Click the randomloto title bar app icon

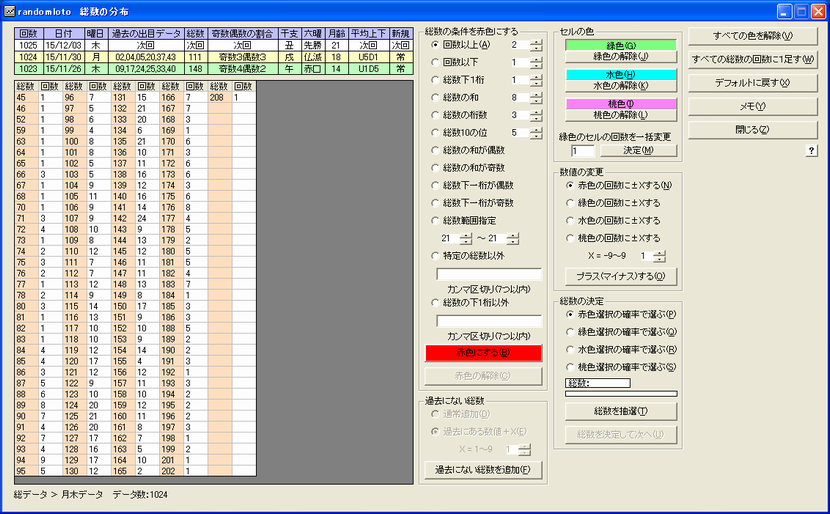click(x=10, y=12)
